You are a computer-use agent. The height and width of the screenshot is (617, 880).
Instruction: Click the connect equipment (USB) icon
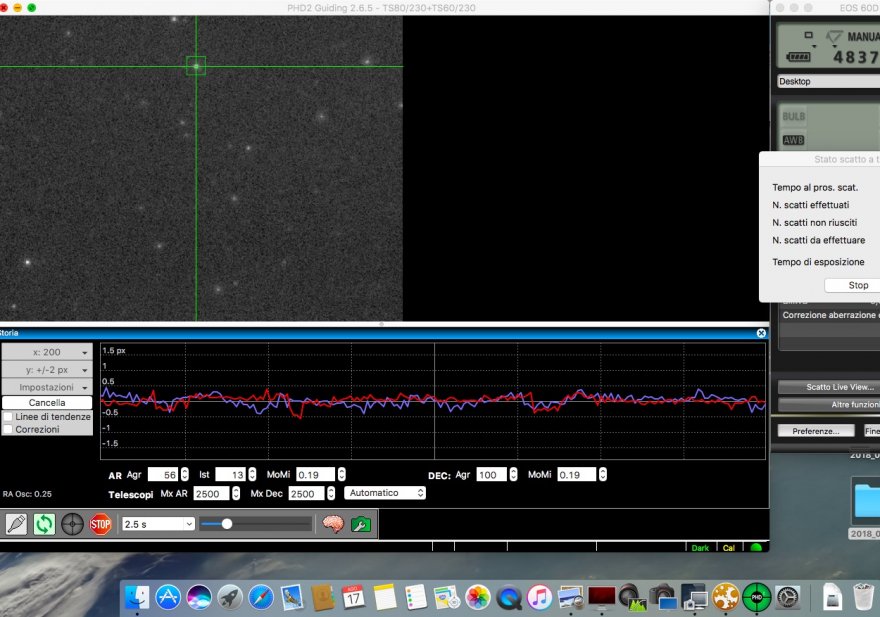coord(16,524)
